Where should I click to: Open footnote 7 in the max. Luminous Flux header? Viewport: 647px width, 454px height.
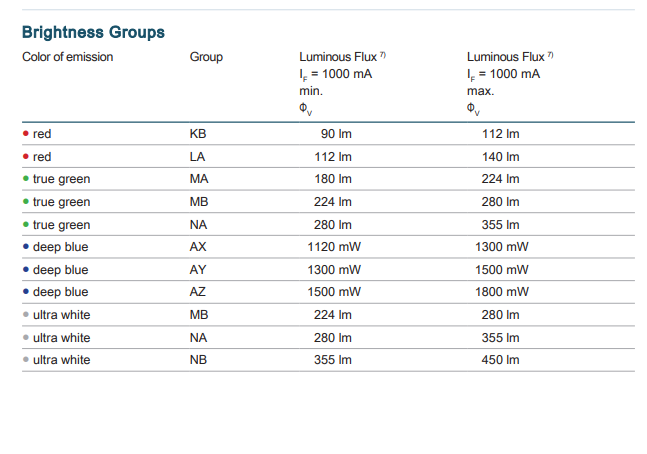pos(549,54)
